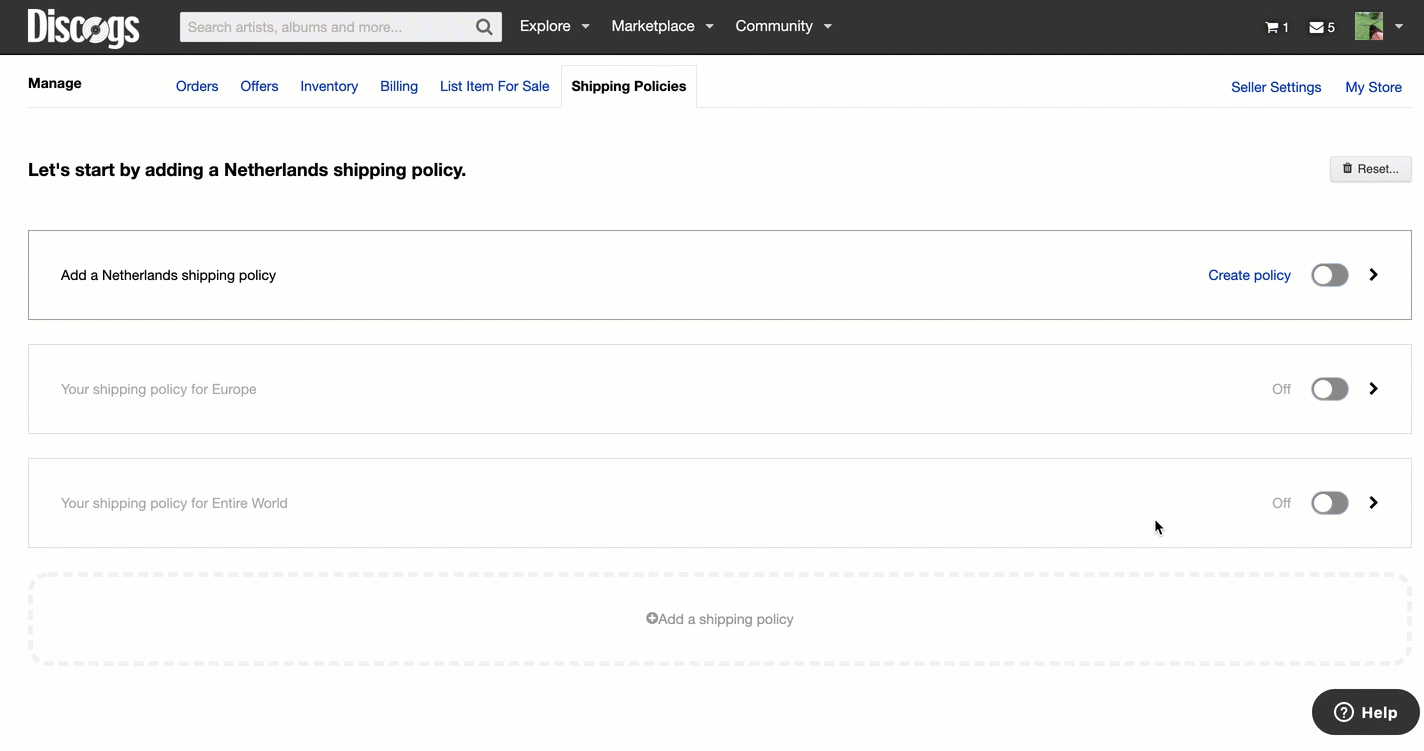Open the Help widget button

(x=1366, y=712)
